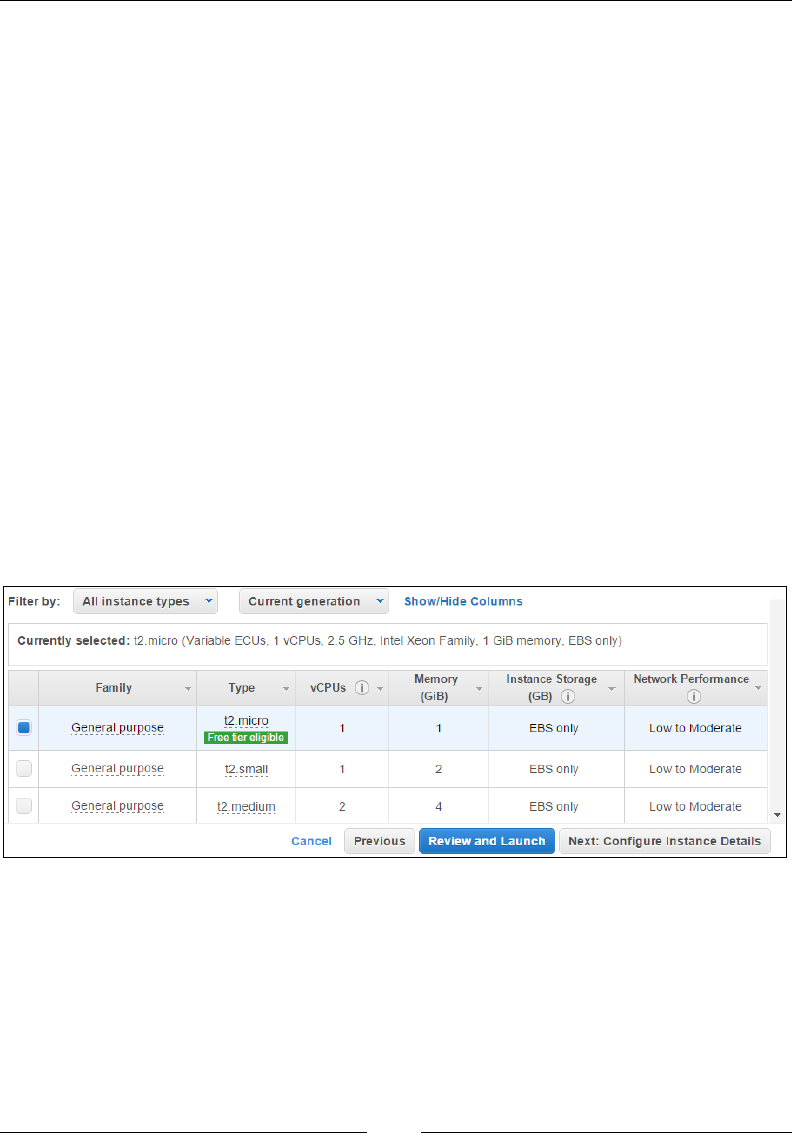Deselect the t2.micro instance checkbox

[24, 727]
